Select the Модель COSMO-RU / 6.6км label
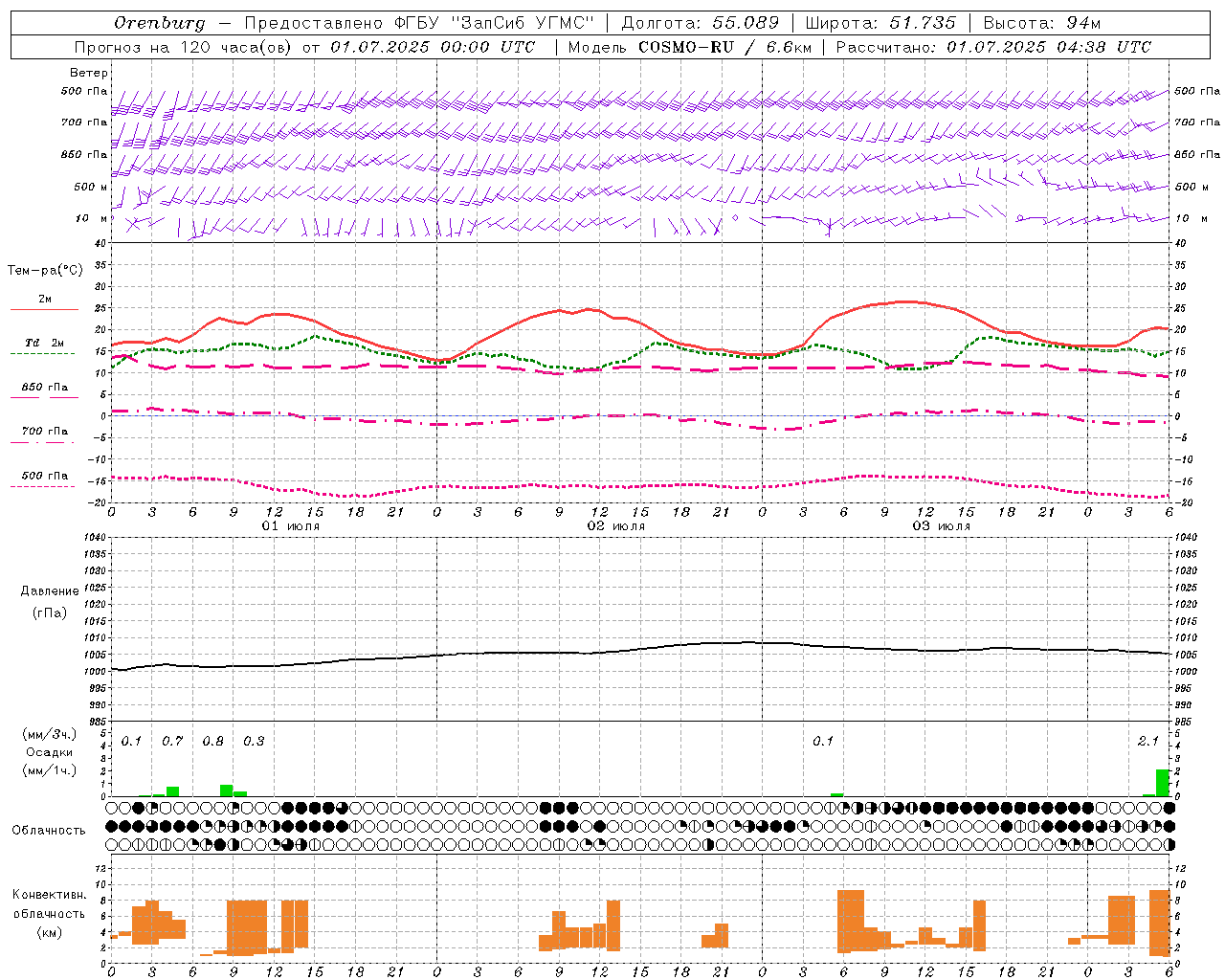 click(x=690, y=47)
